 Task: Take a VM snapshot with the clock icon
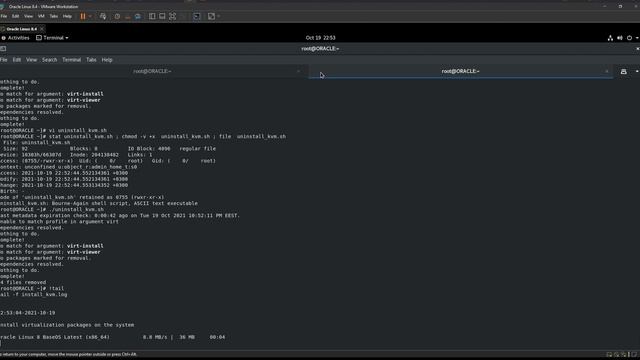coord(117,16)
